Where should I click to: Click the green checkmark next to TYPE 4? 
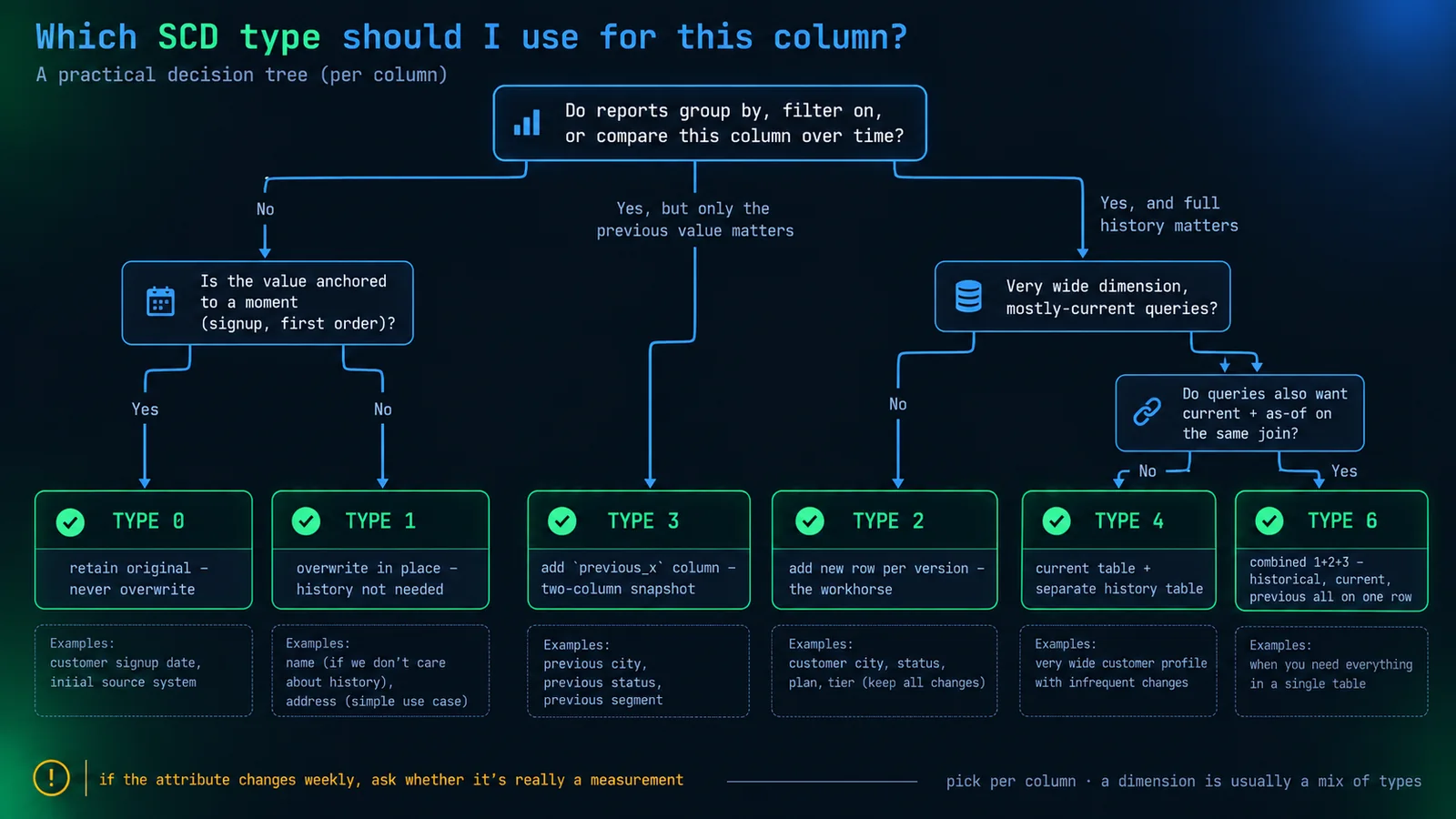(1057, 521)
